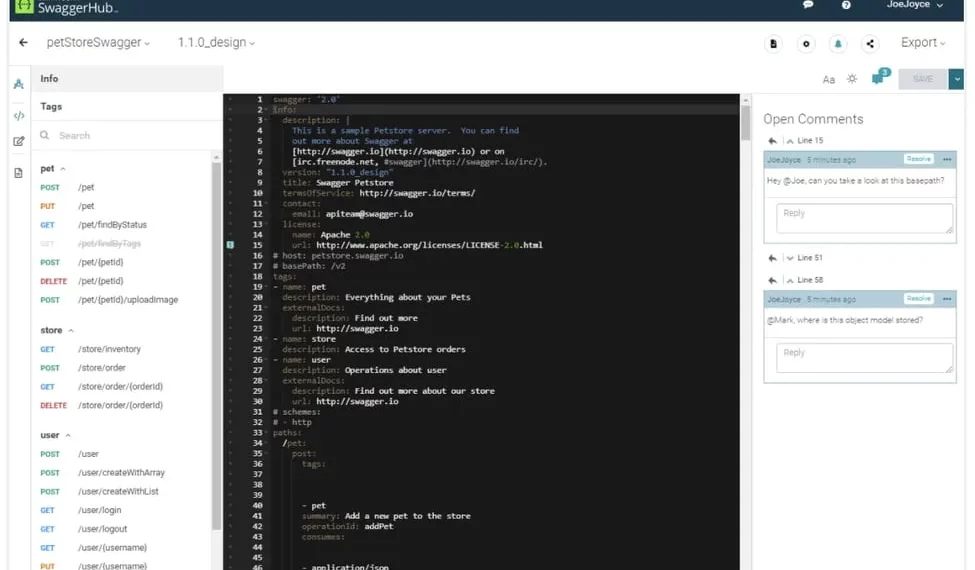This screenshot has width=975, height=570.
Task: Click the Reply box under basepath comment
Action: point(864,218)
